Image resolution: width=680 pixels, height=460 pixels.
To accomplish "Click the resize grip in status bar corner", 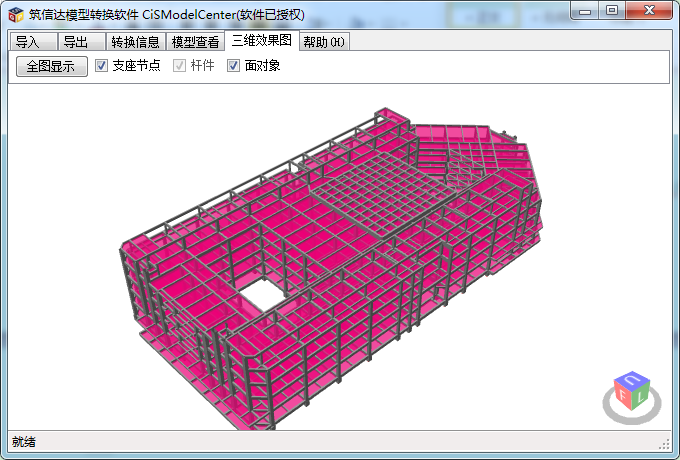I will [664, 442].
